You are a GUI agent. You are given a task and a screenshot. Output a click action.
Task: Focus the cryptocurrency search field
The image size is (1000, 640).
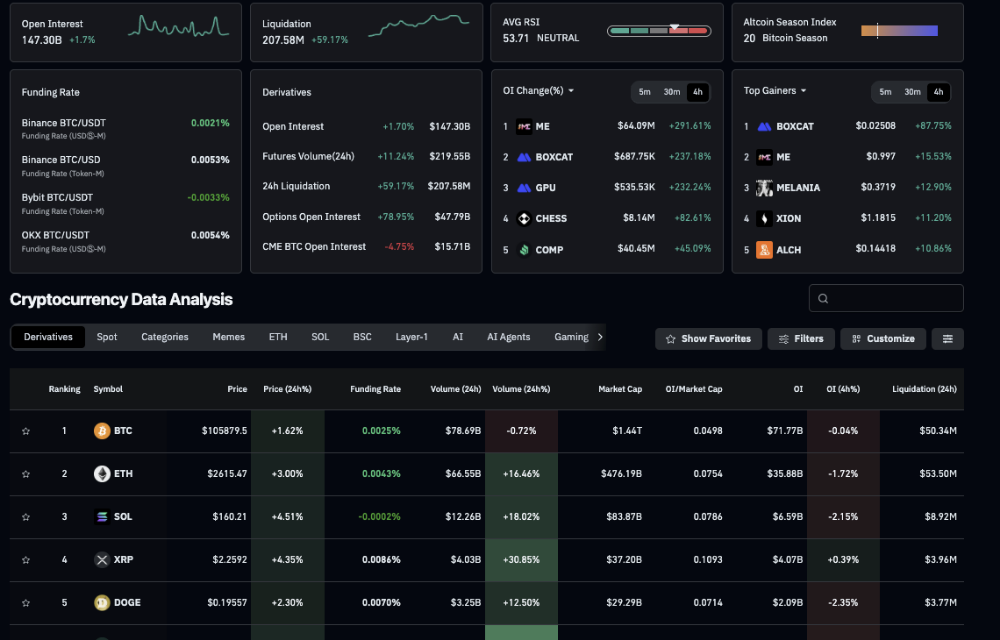point(886,298)
